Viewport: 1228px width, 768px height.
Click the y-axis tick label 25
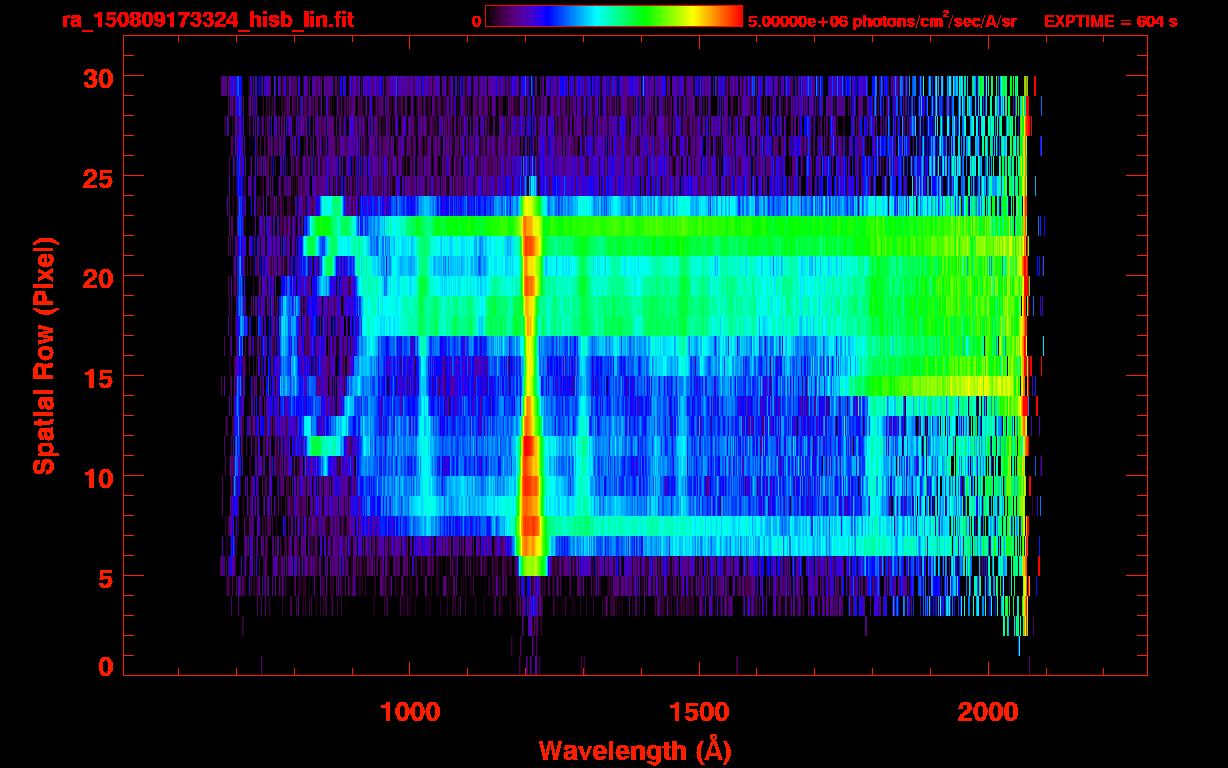(99, 177)
